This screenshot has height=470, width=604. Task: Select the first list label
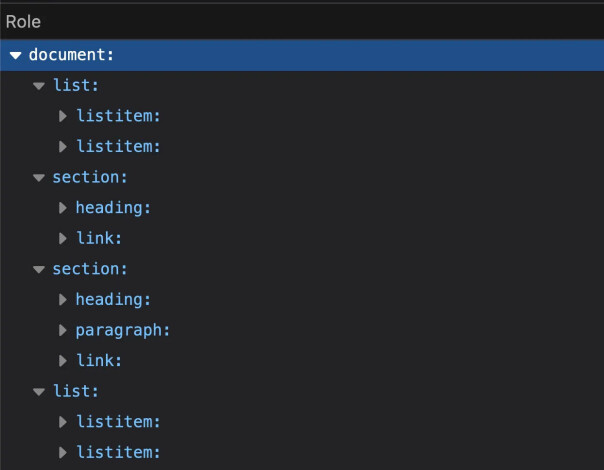pos(76,85)
